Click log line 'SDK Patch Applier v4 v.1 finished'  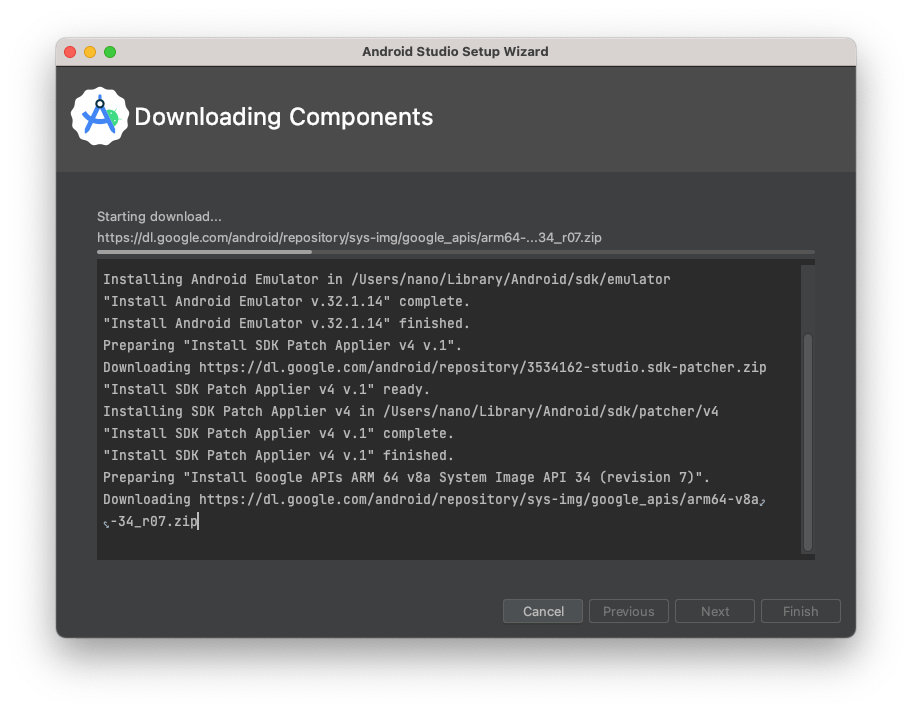tap(278, 455)
